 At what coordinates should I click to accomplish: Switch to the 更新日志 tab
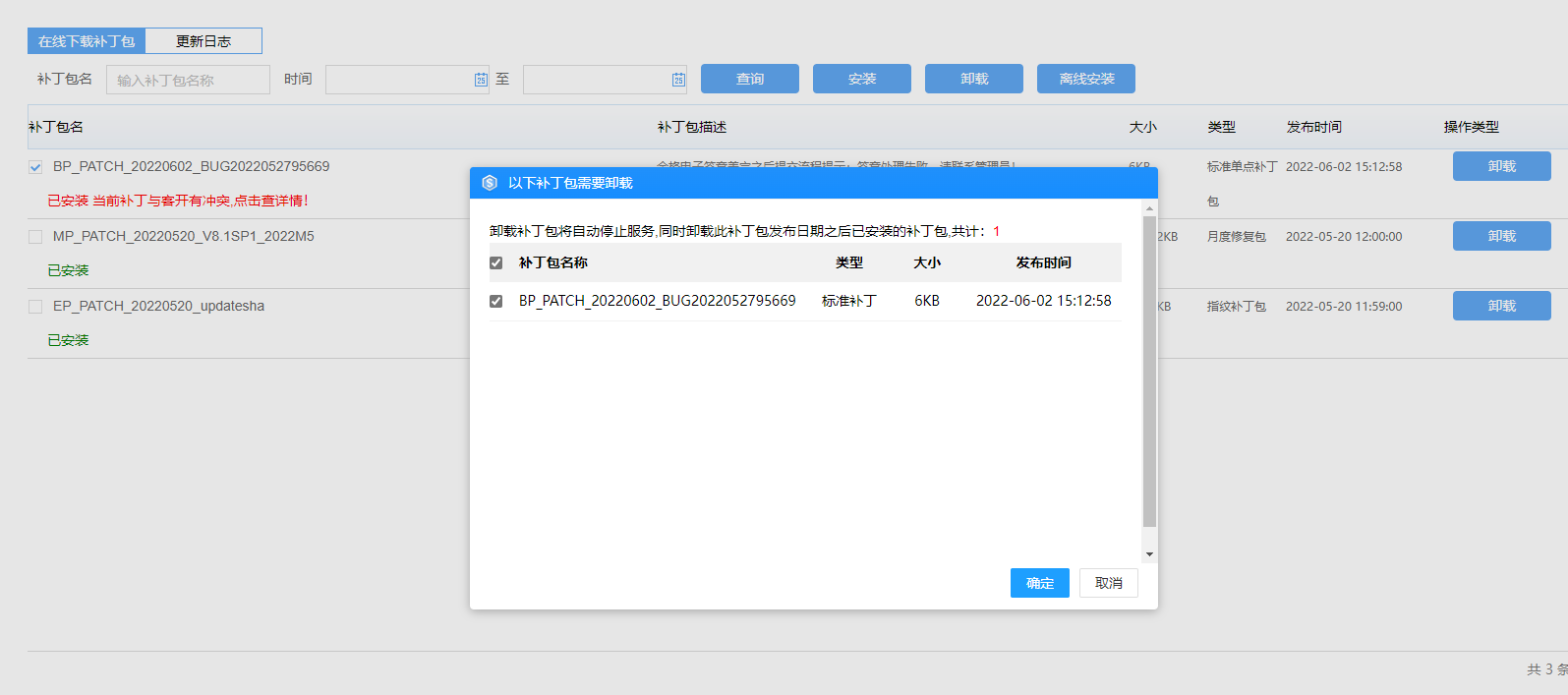203,41
